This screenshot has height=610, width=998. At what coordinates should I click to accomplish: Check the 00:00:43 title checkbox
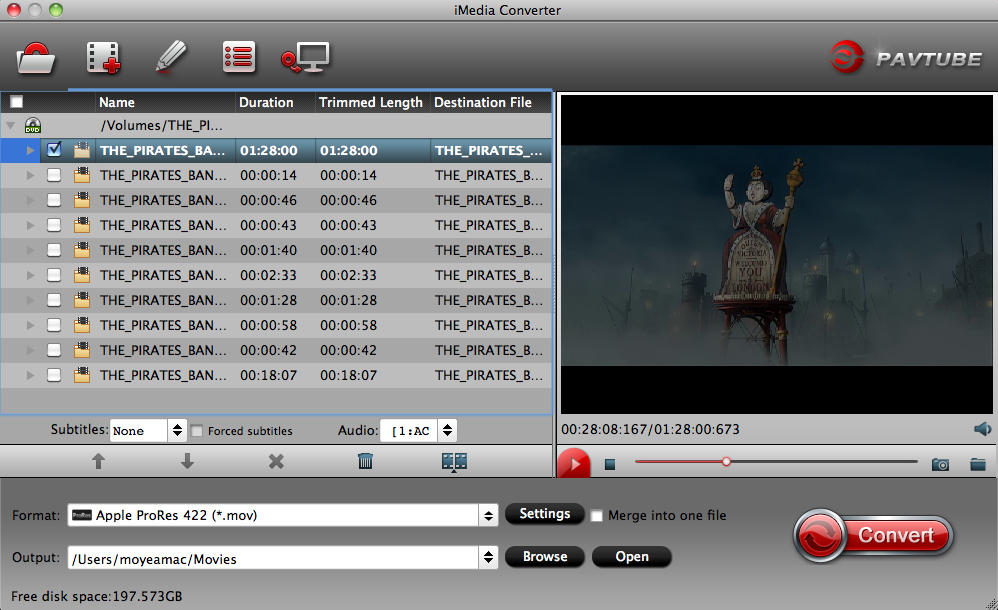(x=54, y=225)
